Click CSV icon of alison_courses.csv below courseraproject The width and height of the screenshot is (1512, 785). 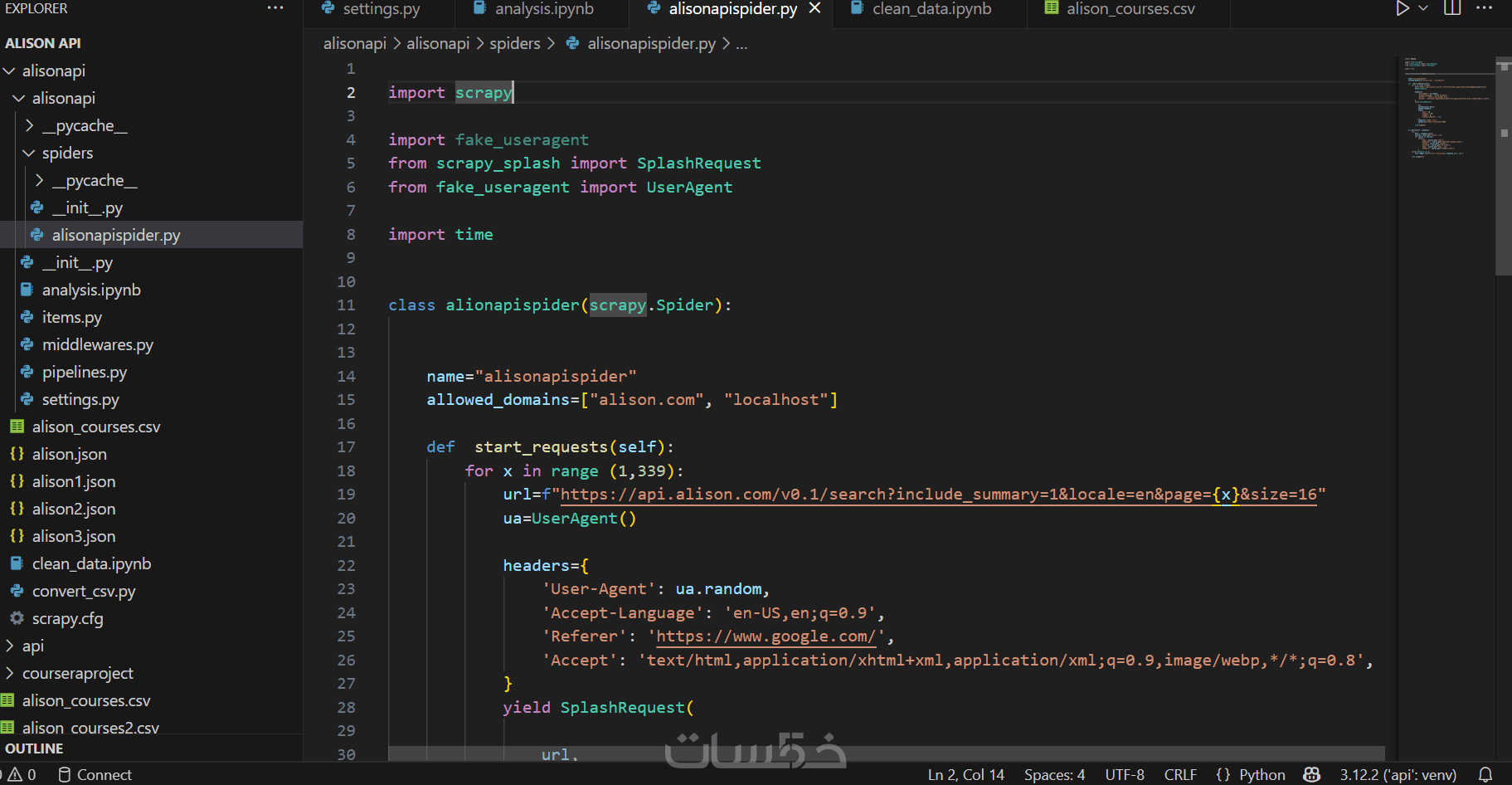[x=7, y=700]
